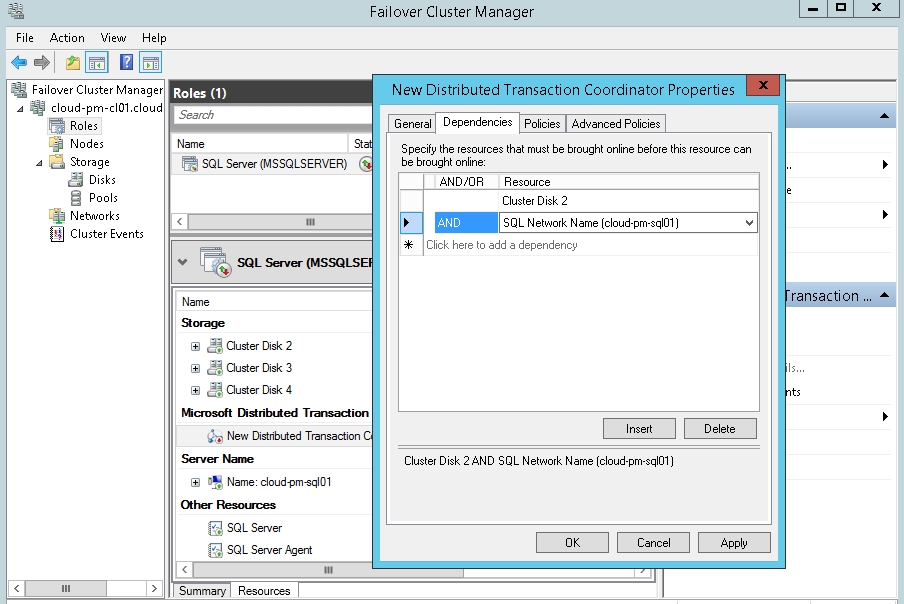Click the SQL Server Agent resource icon
The height and width of the screenshot is (604, 904).
215,550
